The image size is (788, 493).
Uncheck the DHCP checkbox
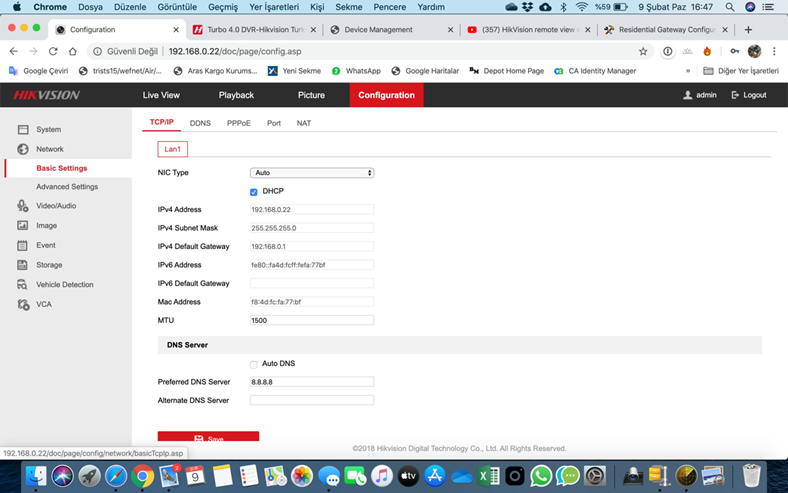tap(254, 191)
